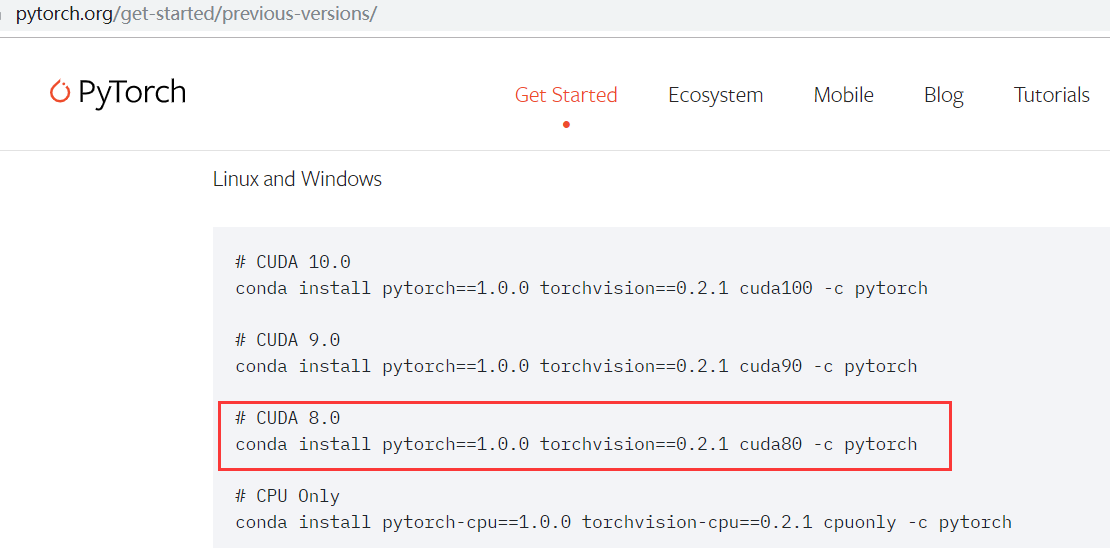The height and width of the screenshot is (548, 1110).
Task: Open the Get Started nav tab
Action: 566,95
